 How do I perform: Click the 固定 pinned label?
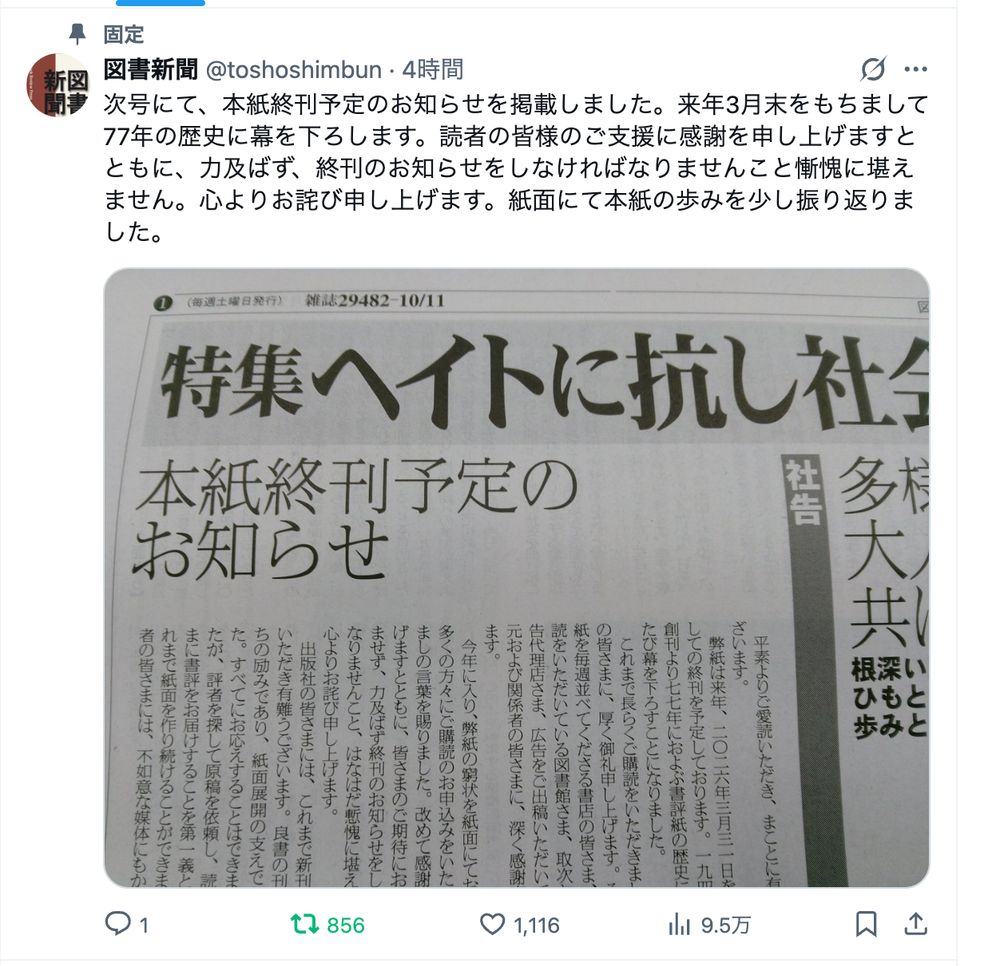(x=124, y=34)
